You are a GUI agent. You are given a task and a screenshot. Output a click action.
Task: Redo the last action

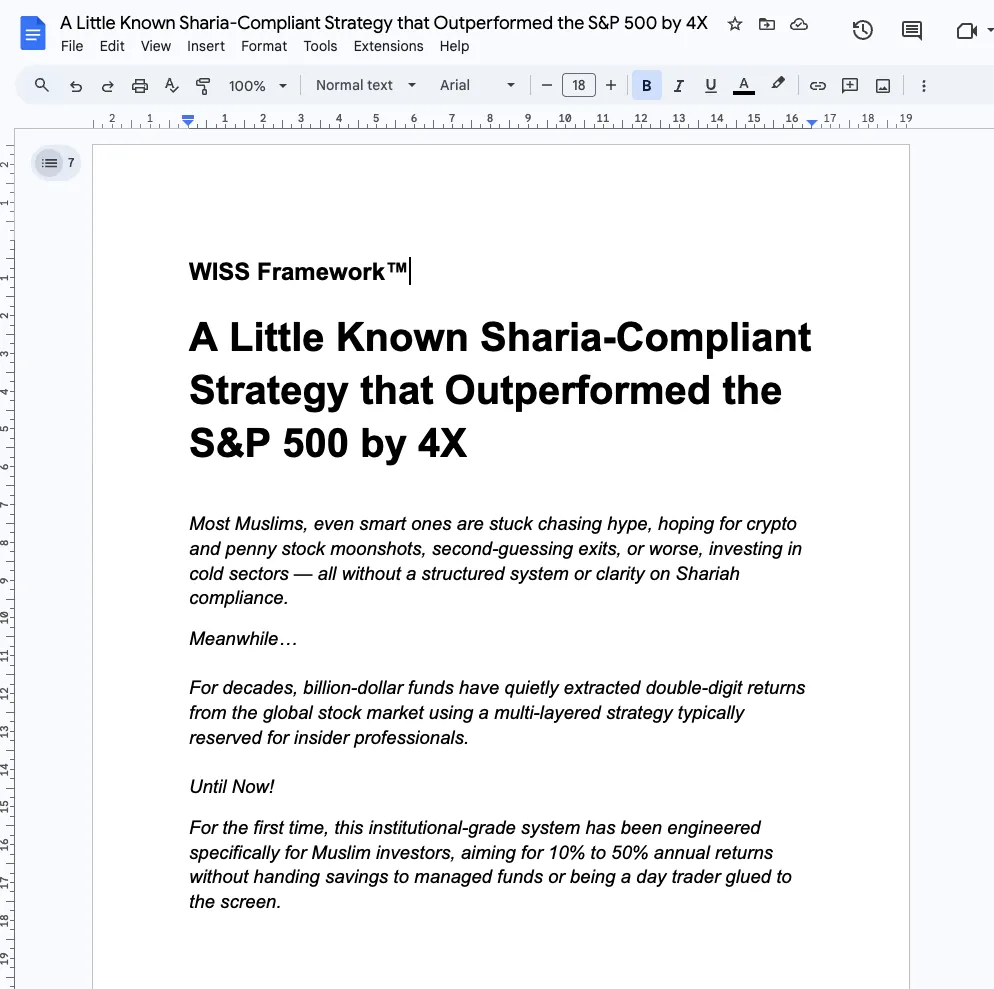coord(107,86)
